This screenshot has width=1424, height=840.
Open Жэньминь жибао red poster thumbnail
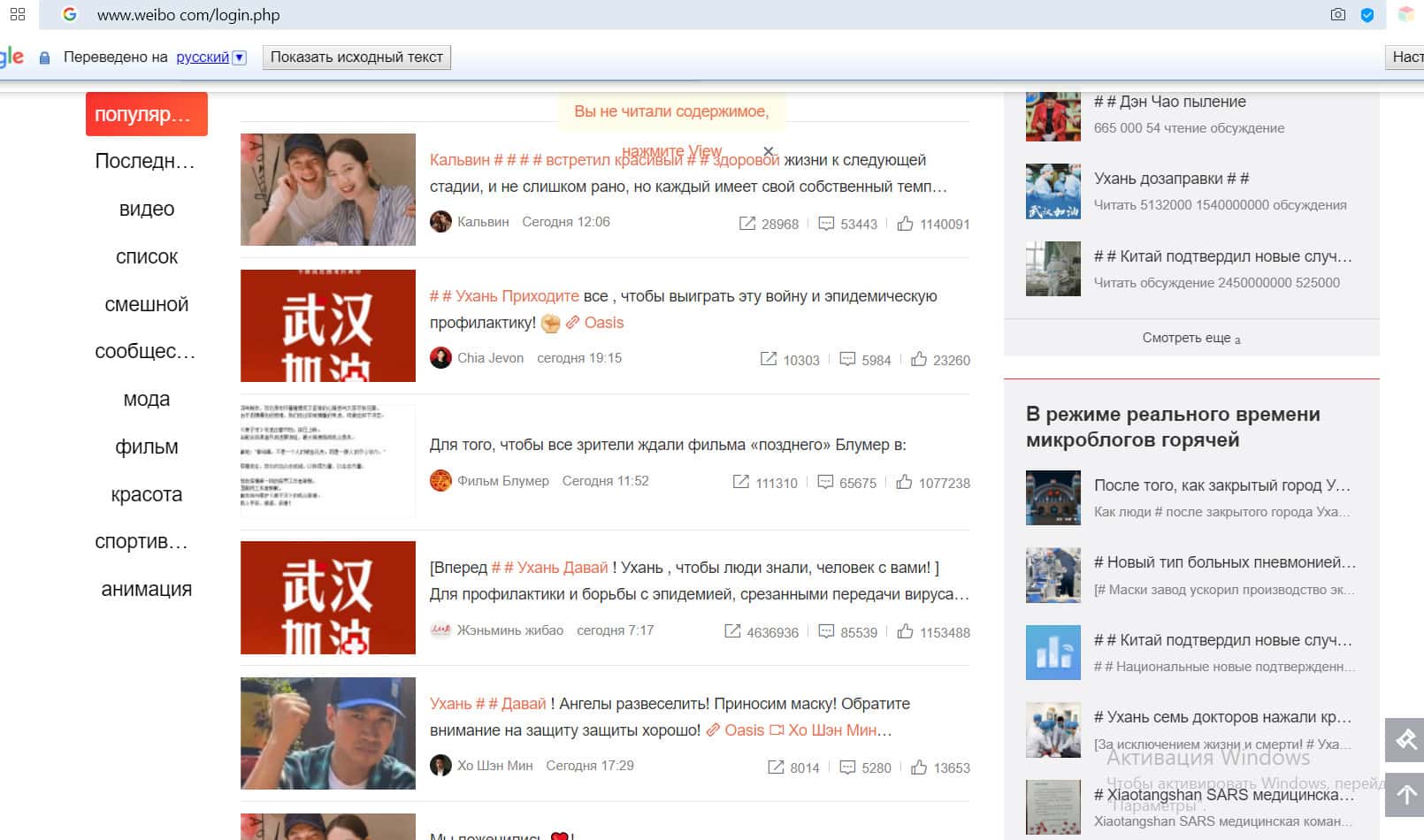pyautogui.click(x=328, y=598)
